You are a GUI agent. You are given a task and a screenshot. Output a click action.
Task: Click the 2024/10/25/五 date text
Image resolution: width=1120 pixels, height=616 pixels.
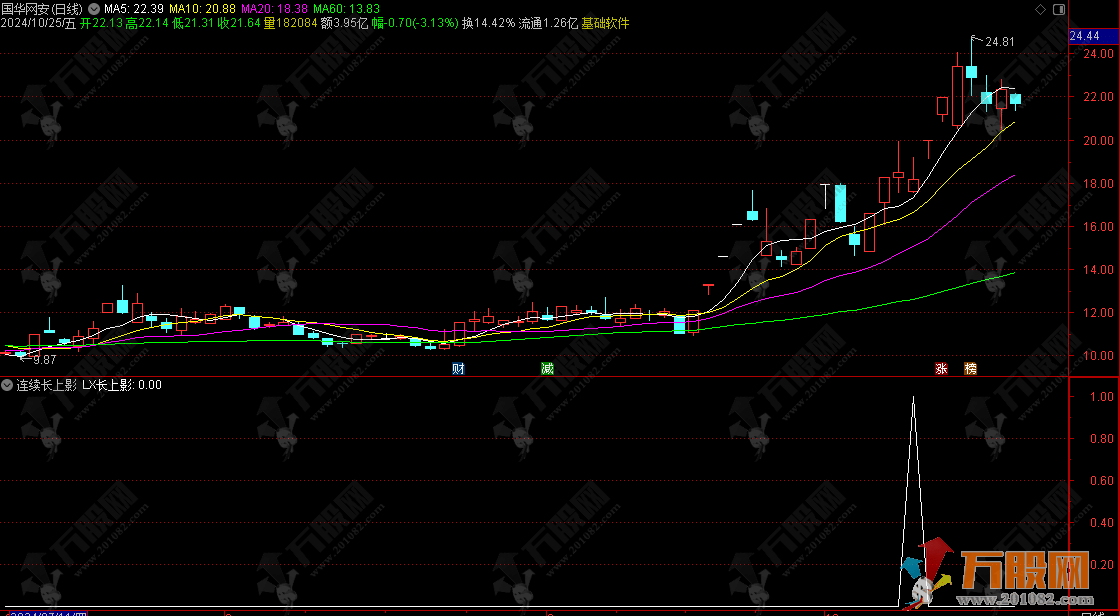[39, 23]
